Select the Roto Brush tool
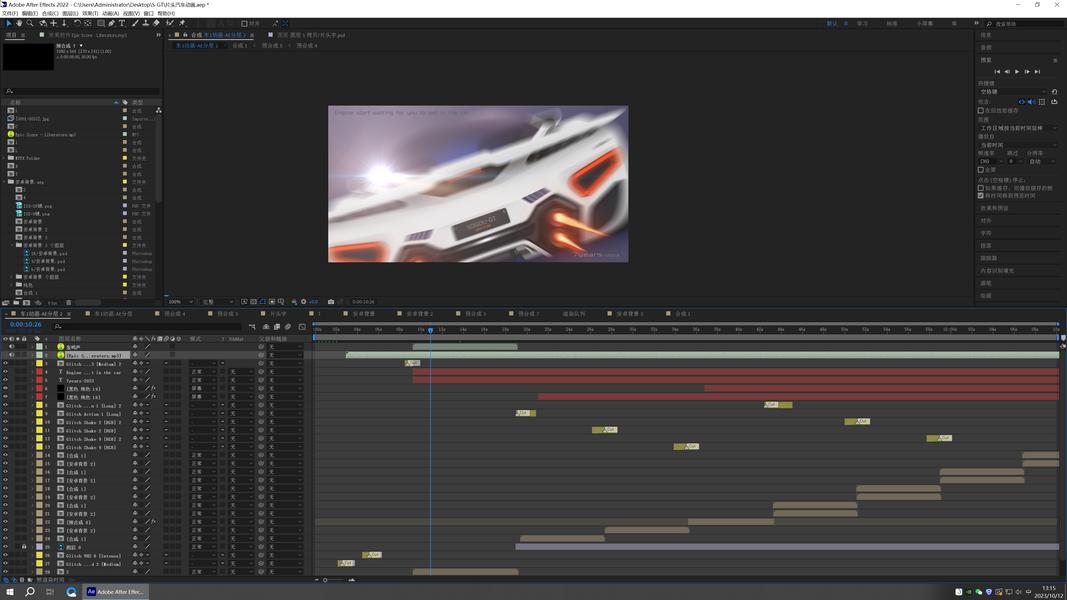Image resolution: width=1067 pixels, height=600 pixels. 170,23
